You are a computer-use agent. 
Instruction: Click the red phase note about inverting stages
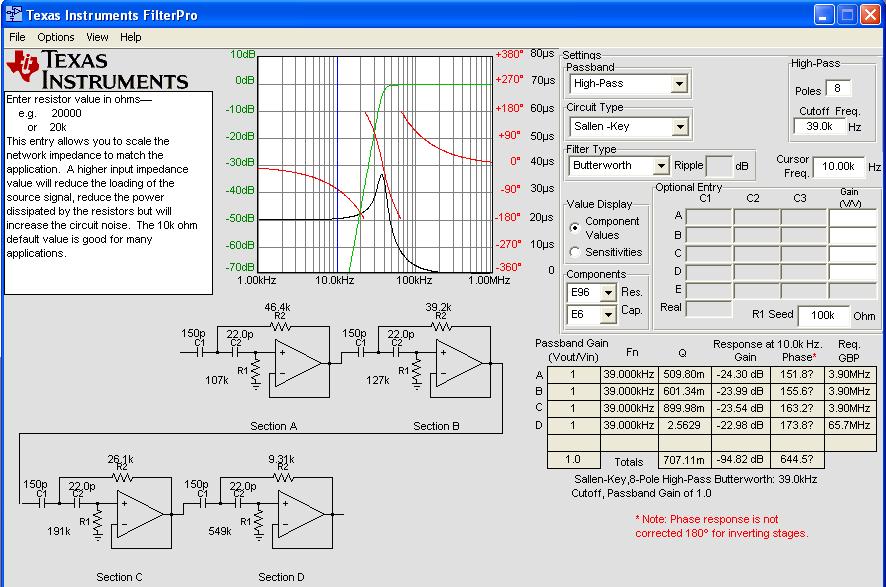722,526
